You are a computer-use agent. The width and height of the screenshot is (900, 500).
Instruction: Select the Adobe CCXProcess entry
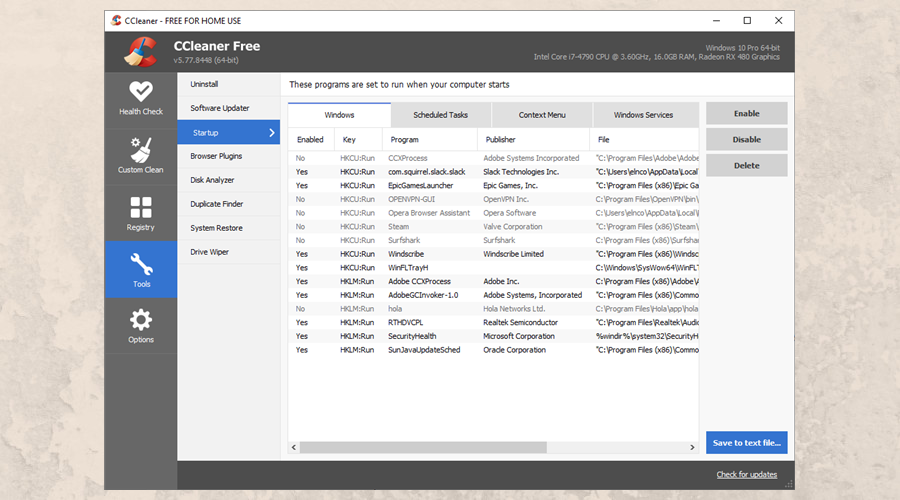[494, 282]
